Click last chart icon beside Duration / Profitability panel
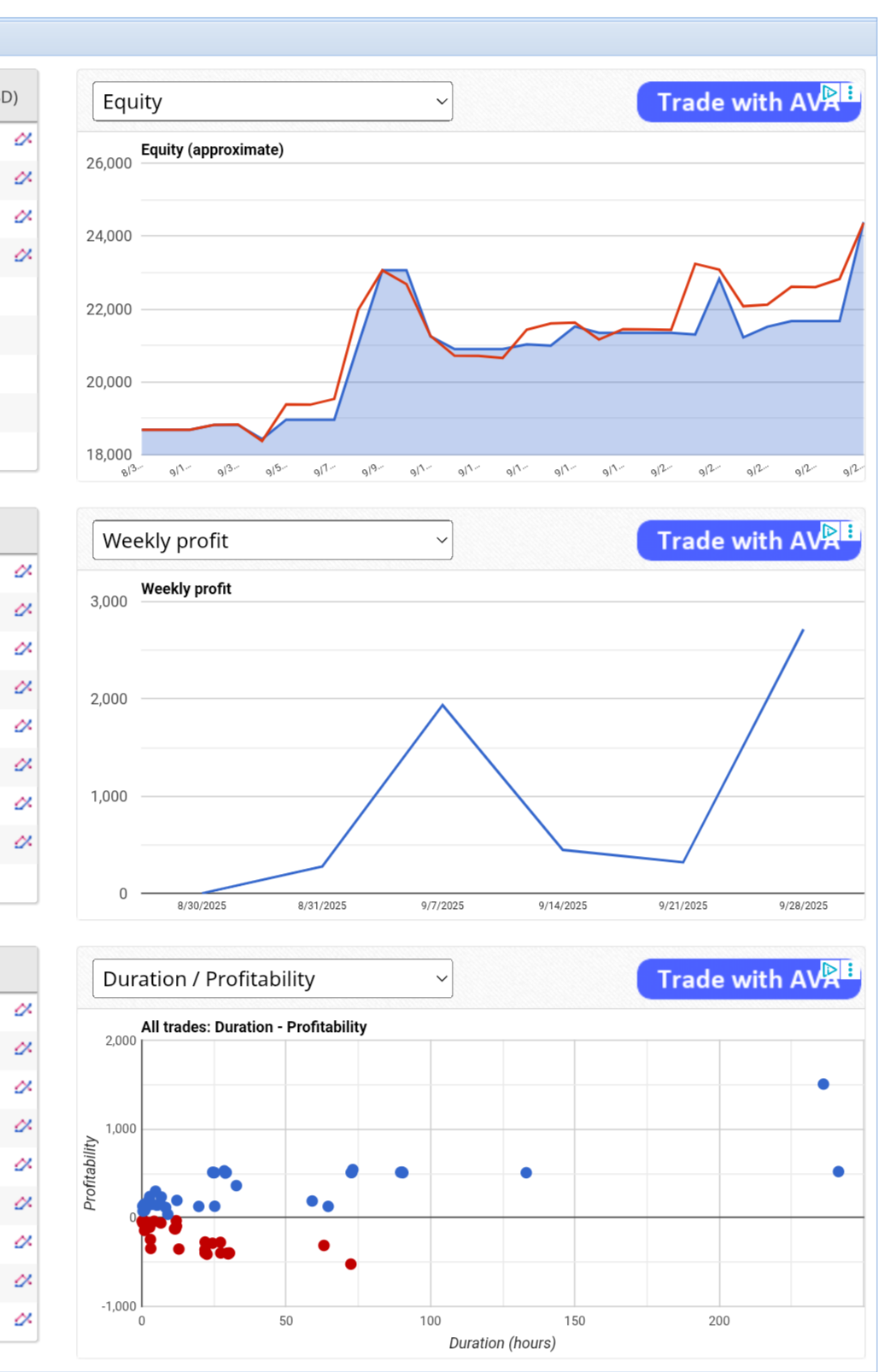The height and width of the screenshot is (1372, 878). (x=23, y=1318)
